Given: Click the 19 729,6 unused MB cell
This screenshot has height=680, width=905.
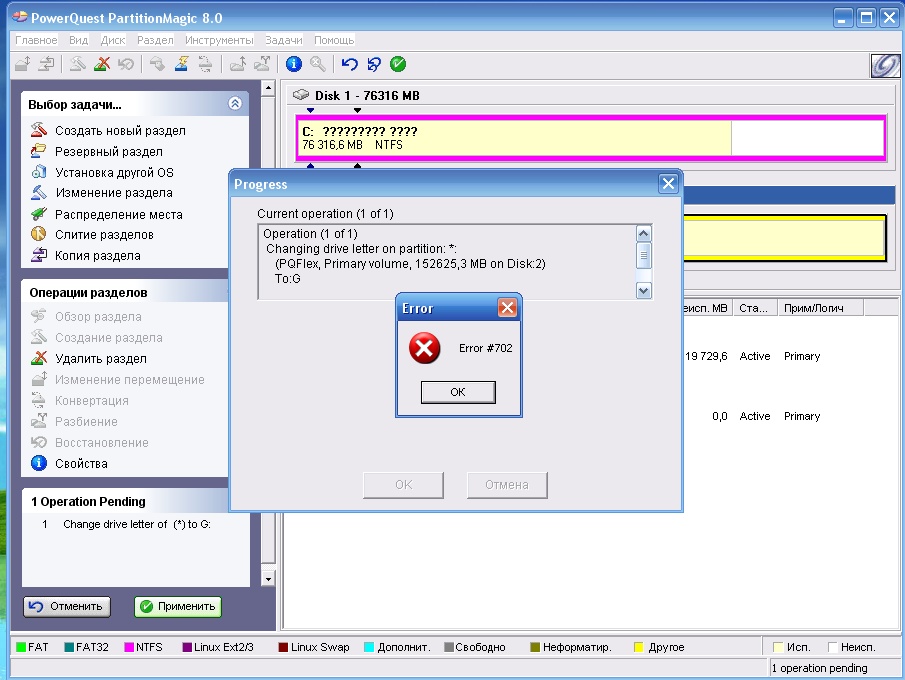Looking at the screenshot, I should pos(706,356).
